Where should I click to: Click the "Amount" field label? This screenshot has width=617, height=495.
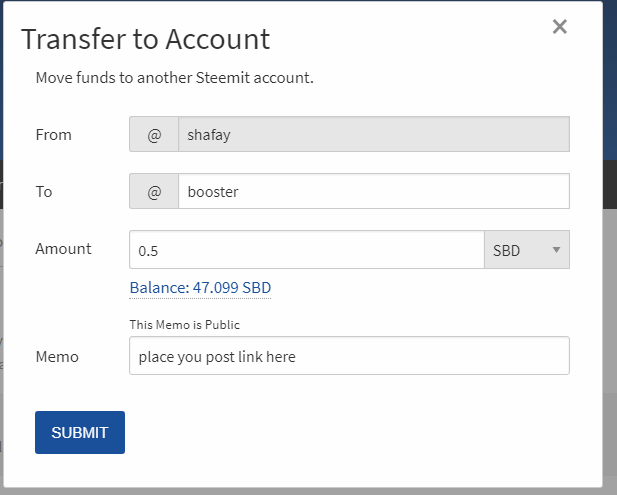63,249
